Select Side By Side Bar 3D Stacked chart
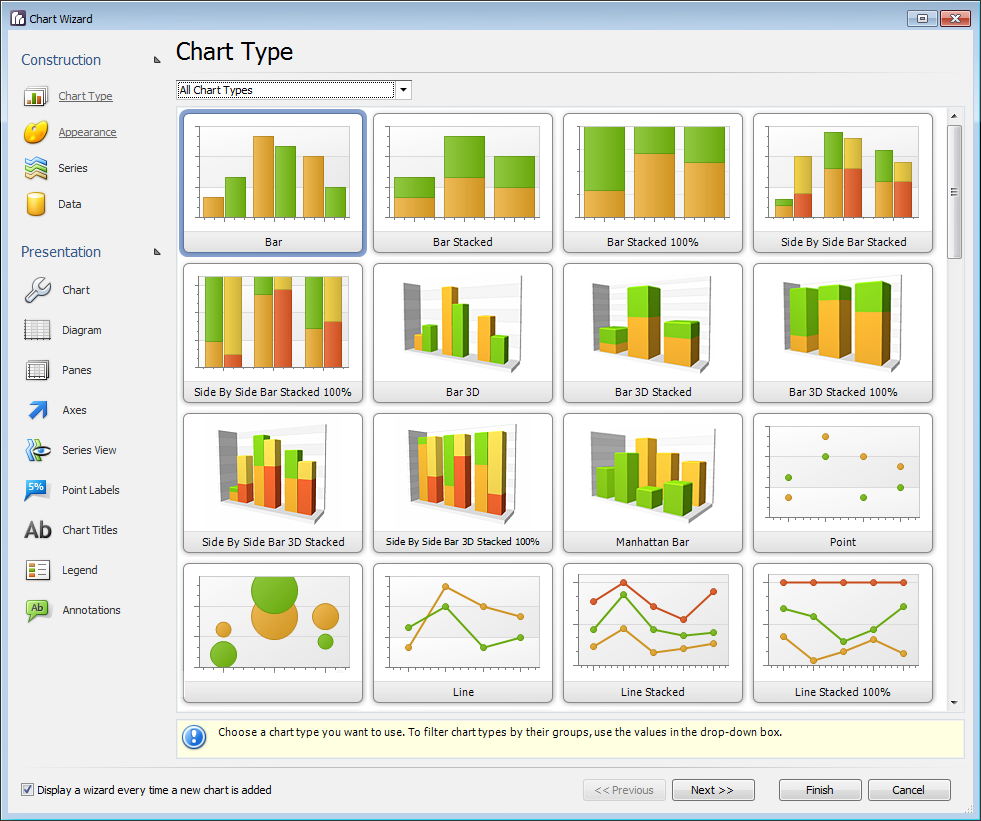Viewport: 981px width, 821px height. pyautogui.click(x=273, y=483)
